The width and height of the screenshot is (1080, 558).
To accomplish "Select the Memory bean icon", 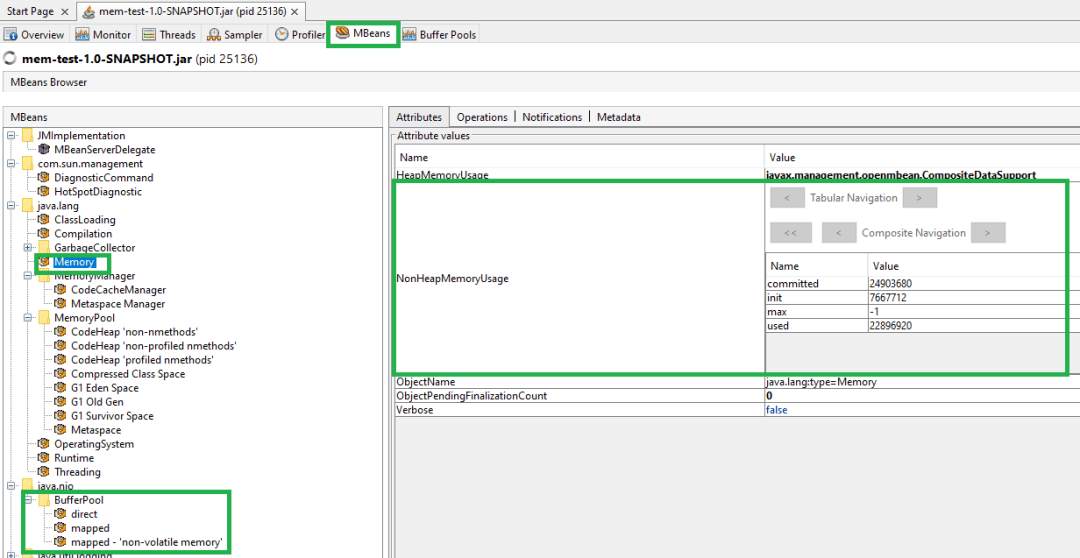I will [x=44, y=262].
